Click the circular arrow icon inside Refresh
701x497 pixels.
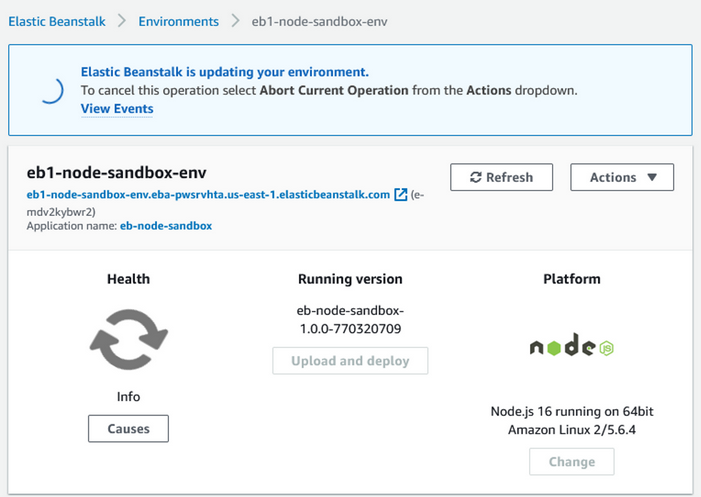tap(475, 177)
